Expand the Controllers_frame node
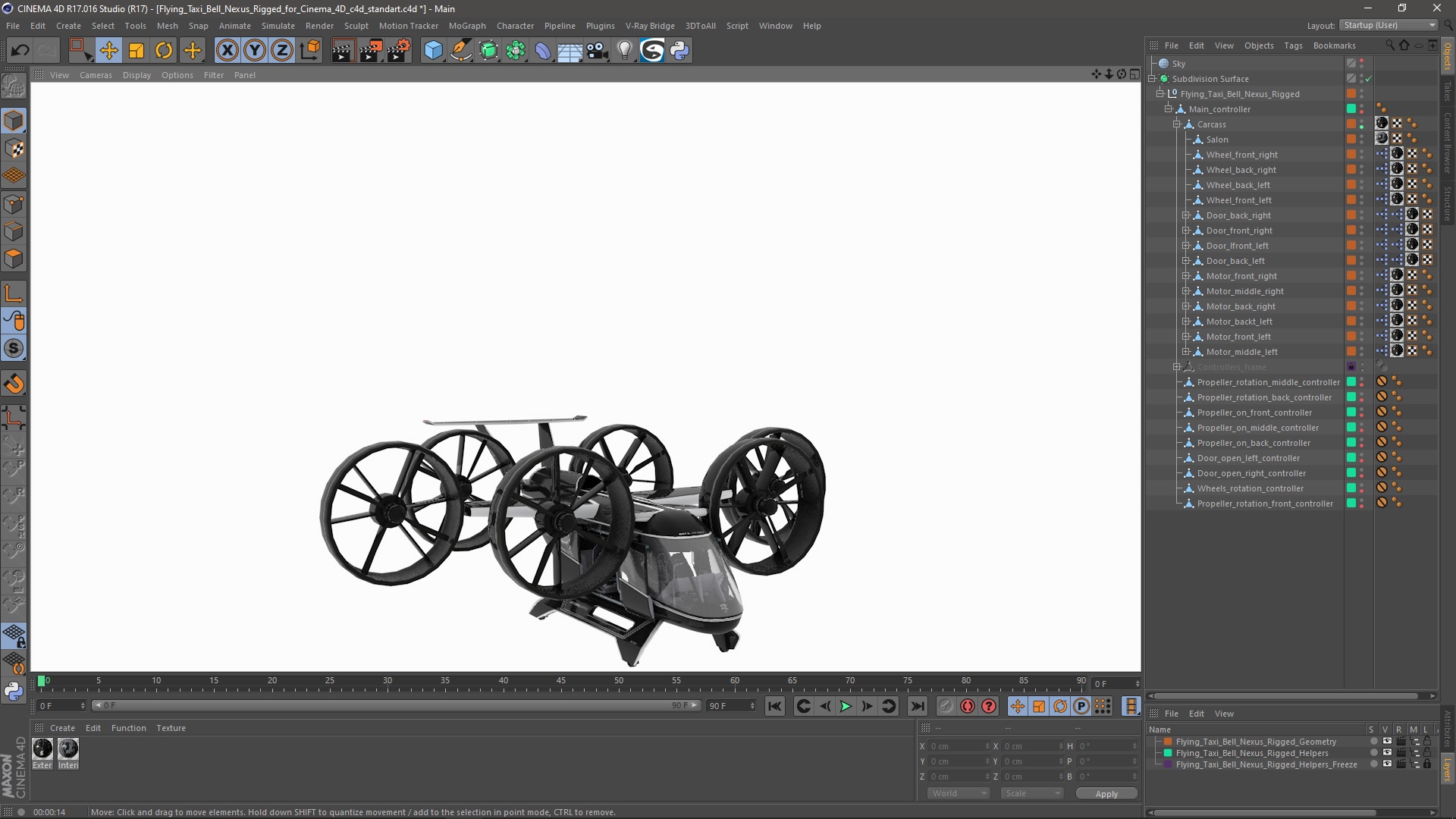The image size is (1456, 819). click(x=1177, y=367)
